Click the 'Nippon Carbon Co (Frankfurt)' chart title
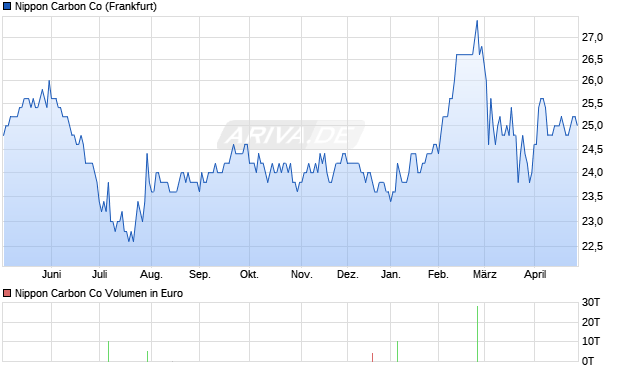Viewport: 620px width, 371px height. (86, 7)
